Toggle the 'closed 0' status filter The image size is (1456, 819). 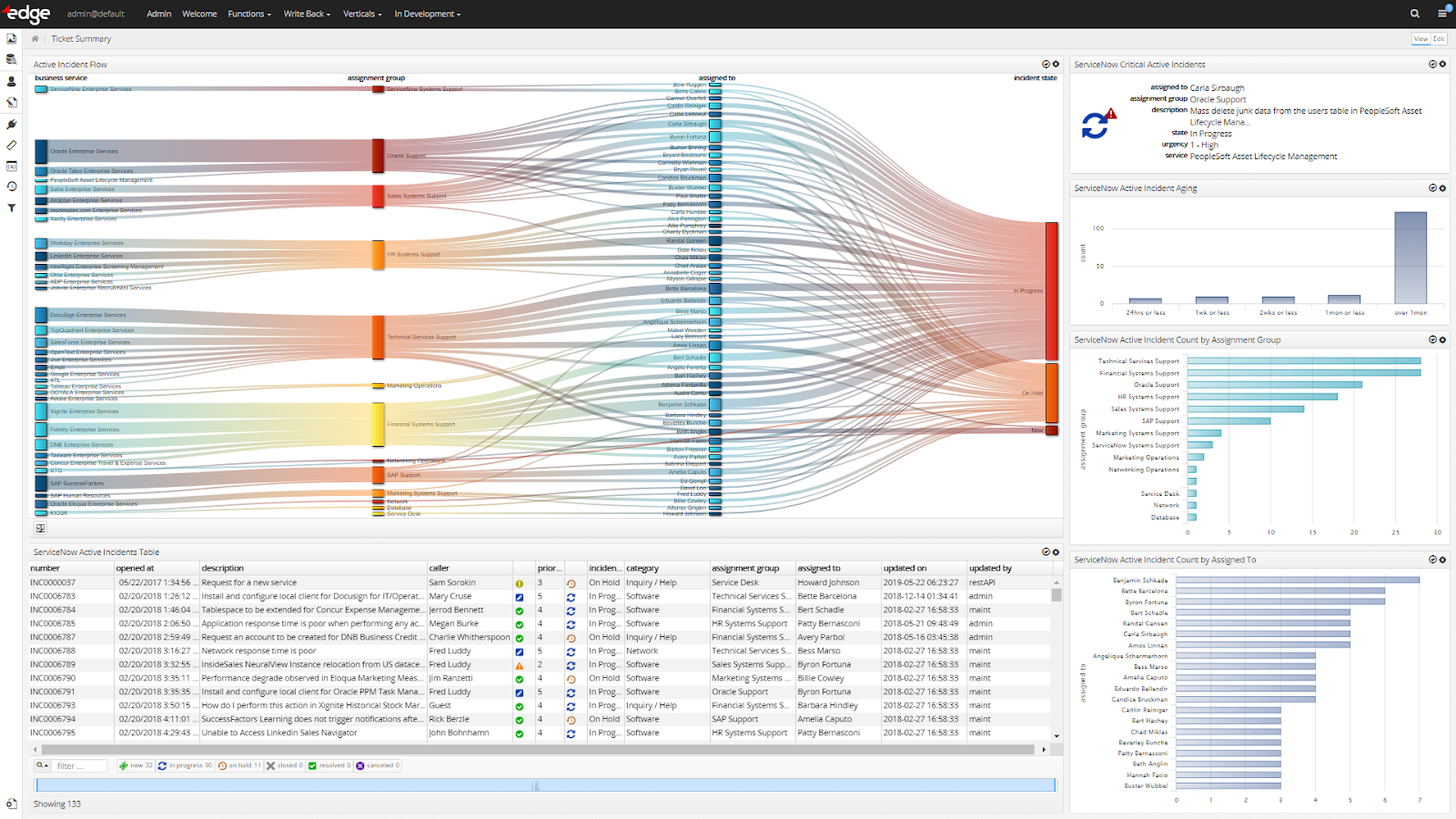click(284, 766)
